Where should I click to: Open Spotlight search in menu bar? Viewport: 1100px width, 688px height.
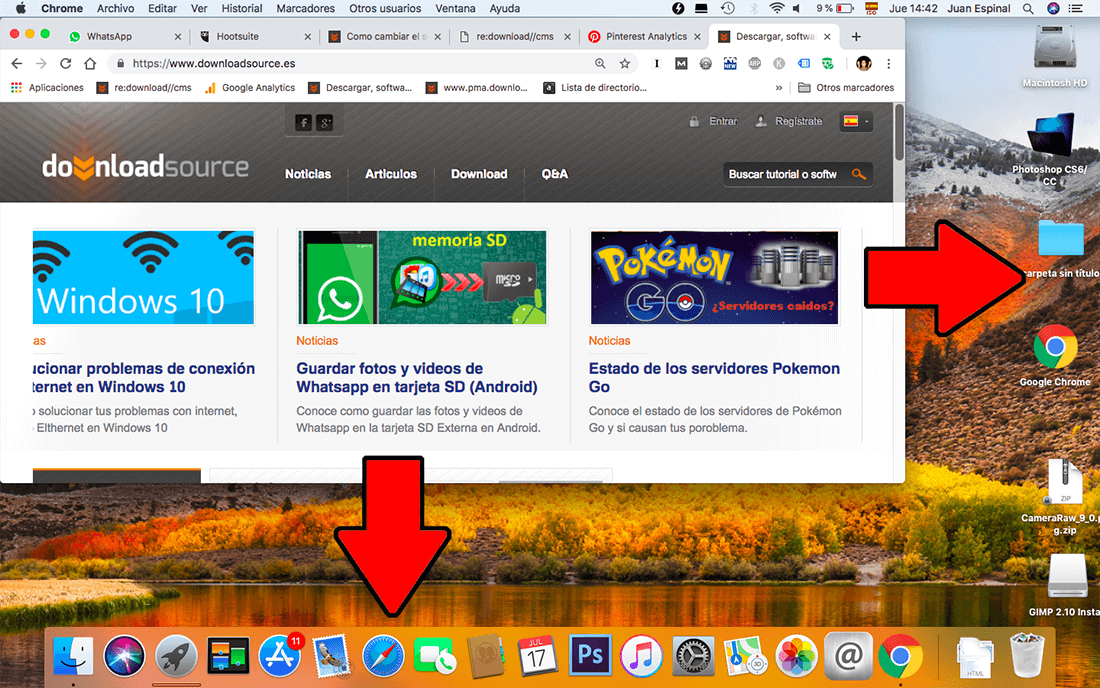(x=1028, y=8)
